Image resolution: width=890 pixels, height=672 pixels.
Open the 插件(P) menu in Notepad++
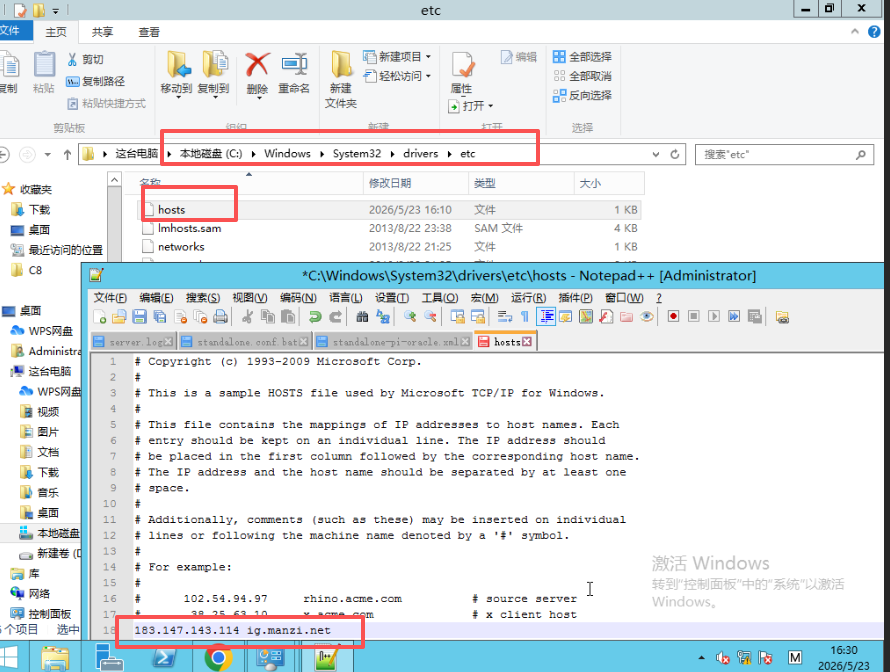pyautogui.click(x=576, y=298)
